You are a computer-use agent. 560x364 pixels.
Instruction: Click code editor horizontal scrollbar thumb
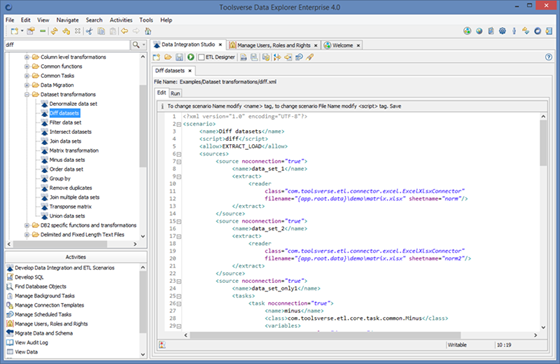click(x=325, y=335)
